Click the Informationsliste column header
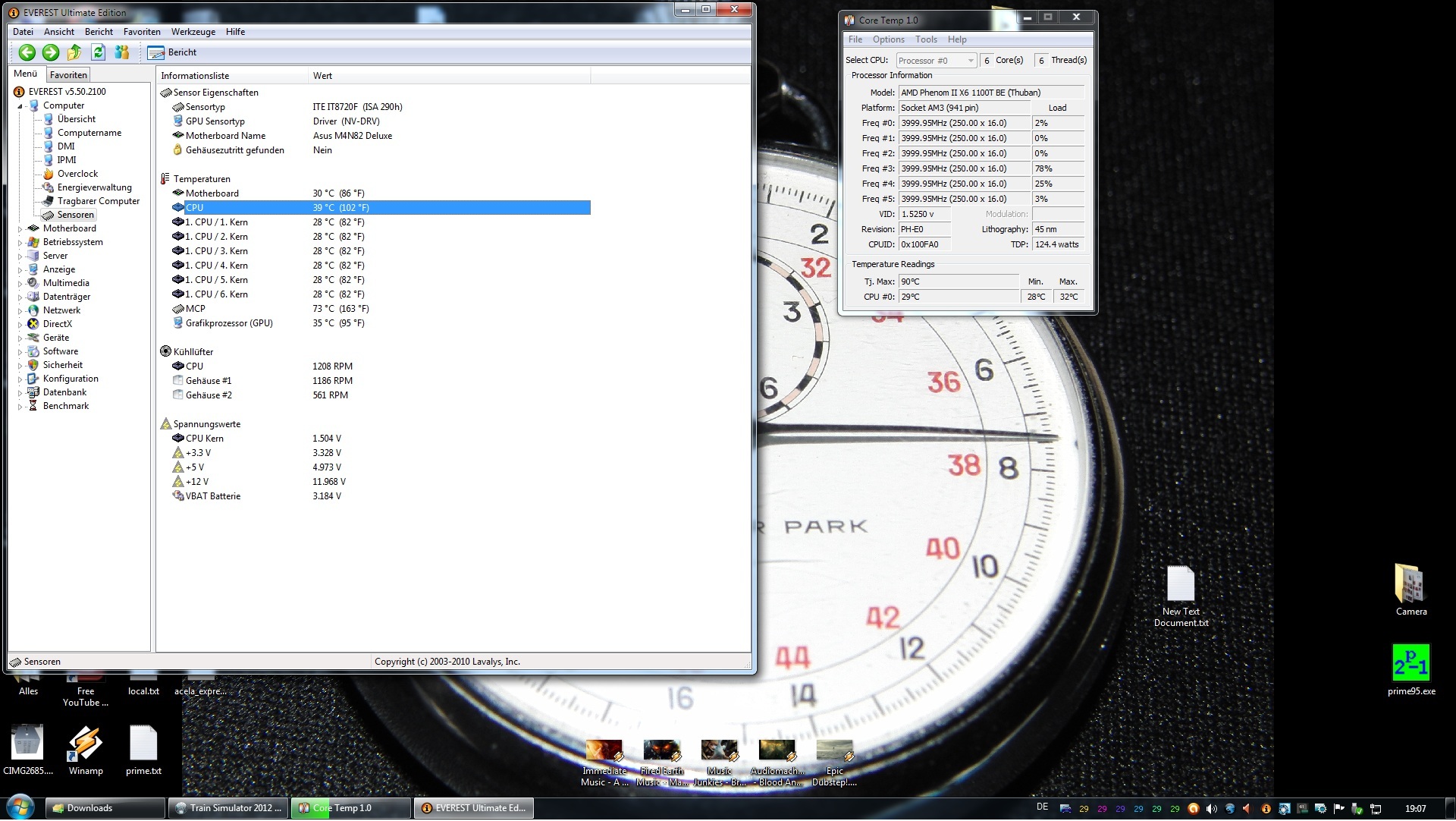 [x=232, y=76]
